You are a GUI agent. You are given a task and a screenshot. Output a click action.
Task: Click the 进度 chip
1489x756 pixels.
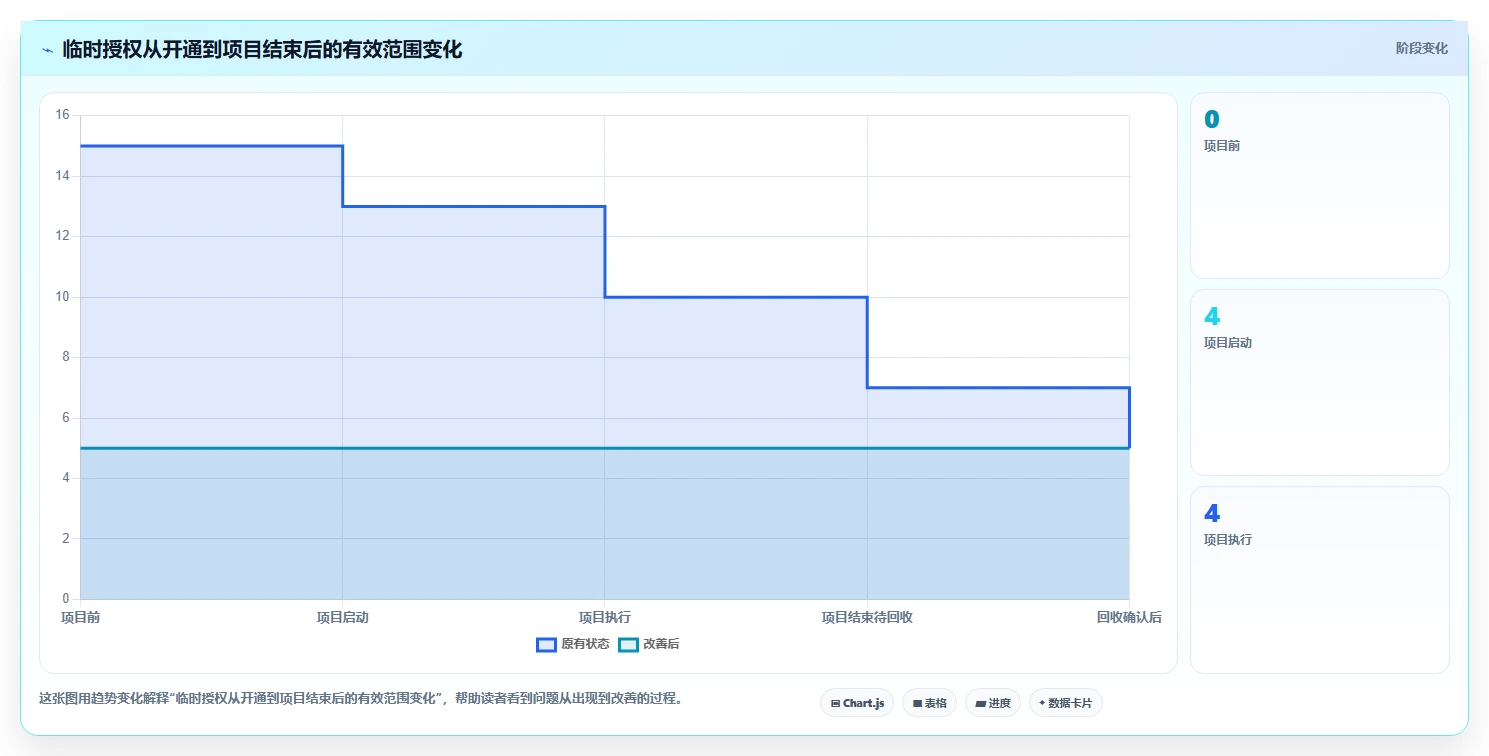coord(993,703)
